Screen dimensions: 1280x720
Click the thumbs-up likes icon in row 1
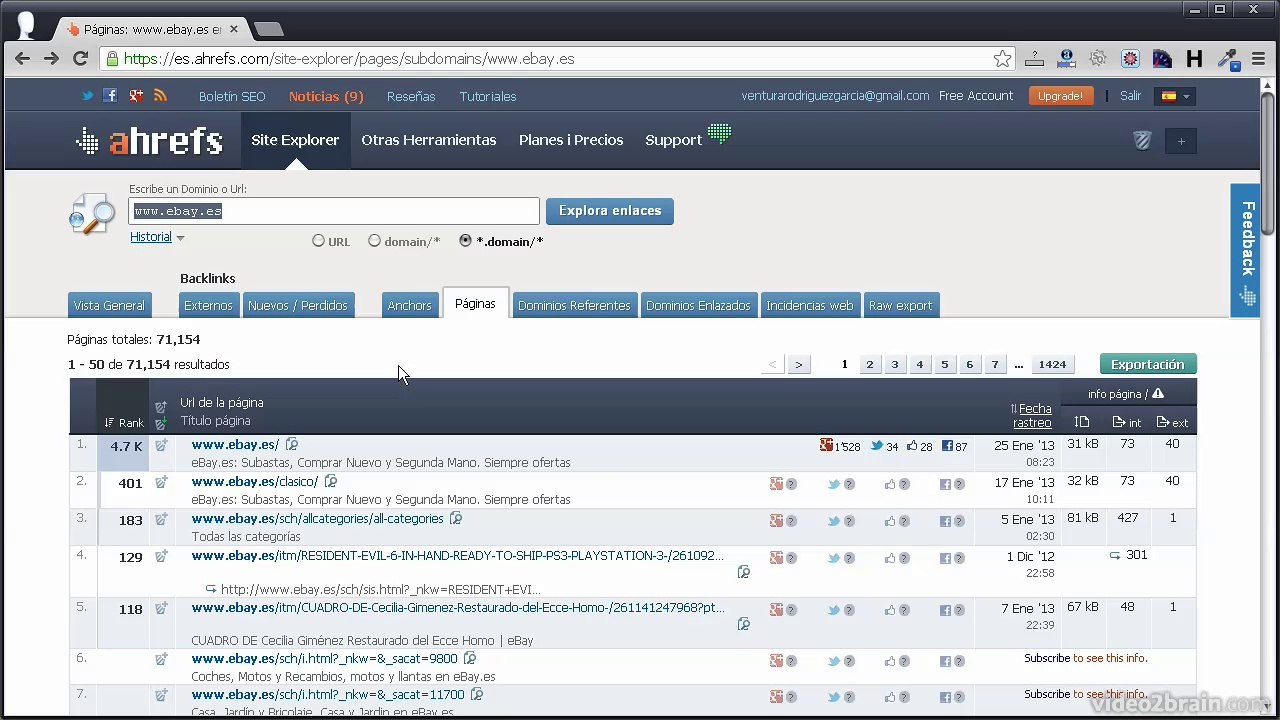(x=912, y=446)
